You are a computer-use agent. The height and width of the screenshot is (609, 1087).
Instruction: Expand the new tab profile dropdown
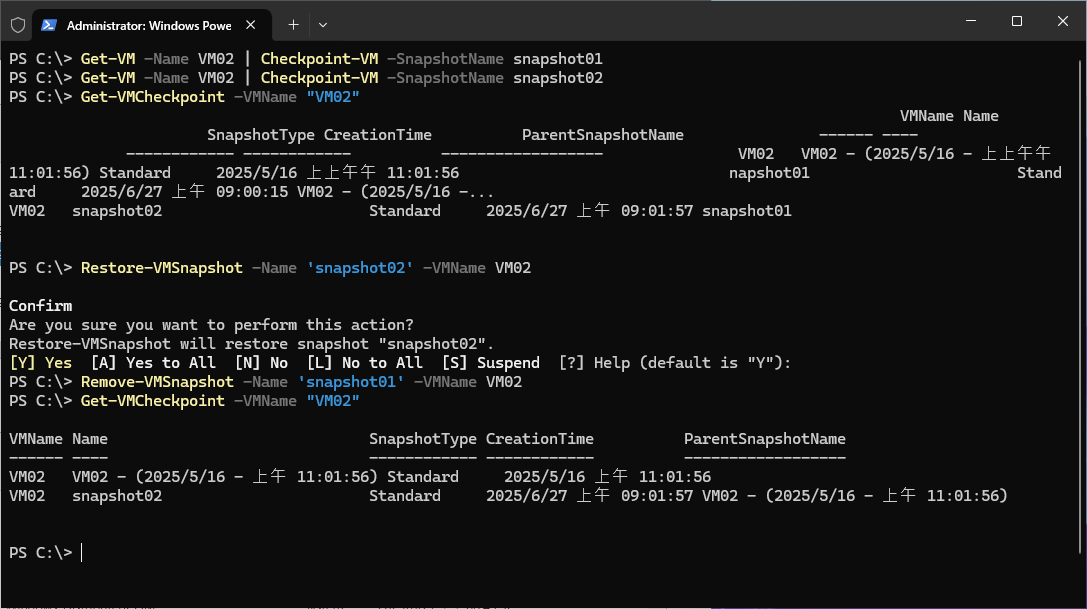pos(322,24)
